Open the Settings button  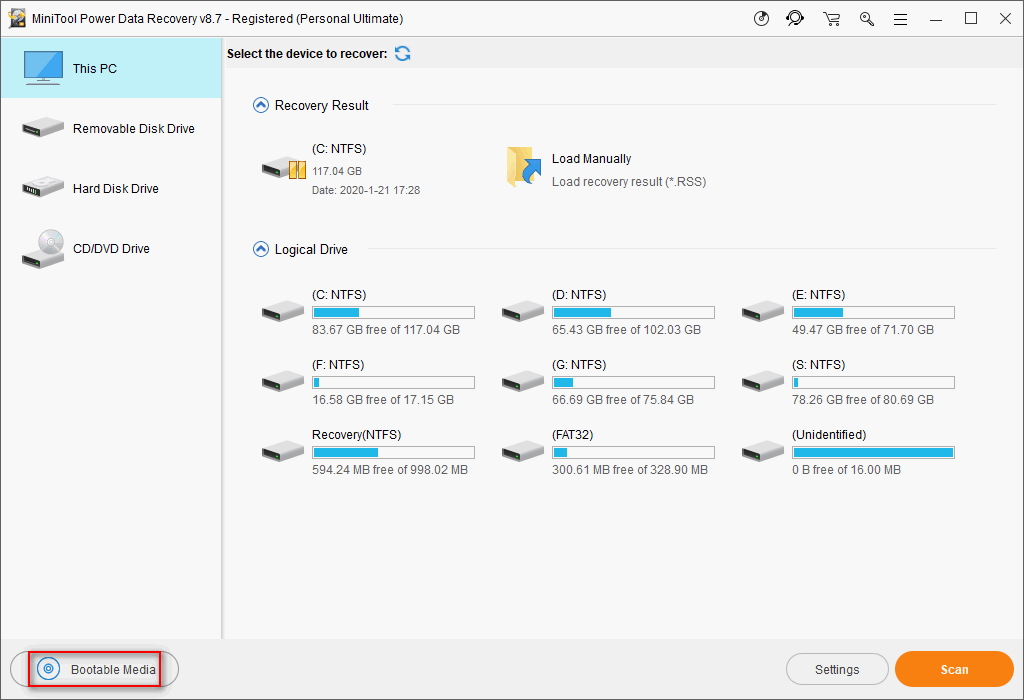pyautogui.click(x=837, y=669)
